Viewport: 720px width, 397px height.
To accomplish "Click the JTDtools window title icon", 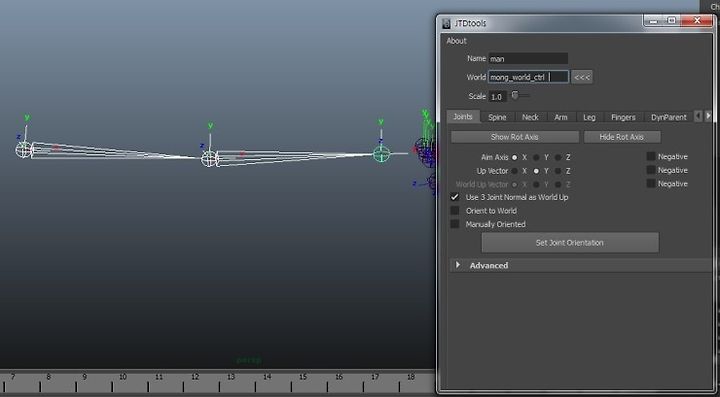I will 446,23.
